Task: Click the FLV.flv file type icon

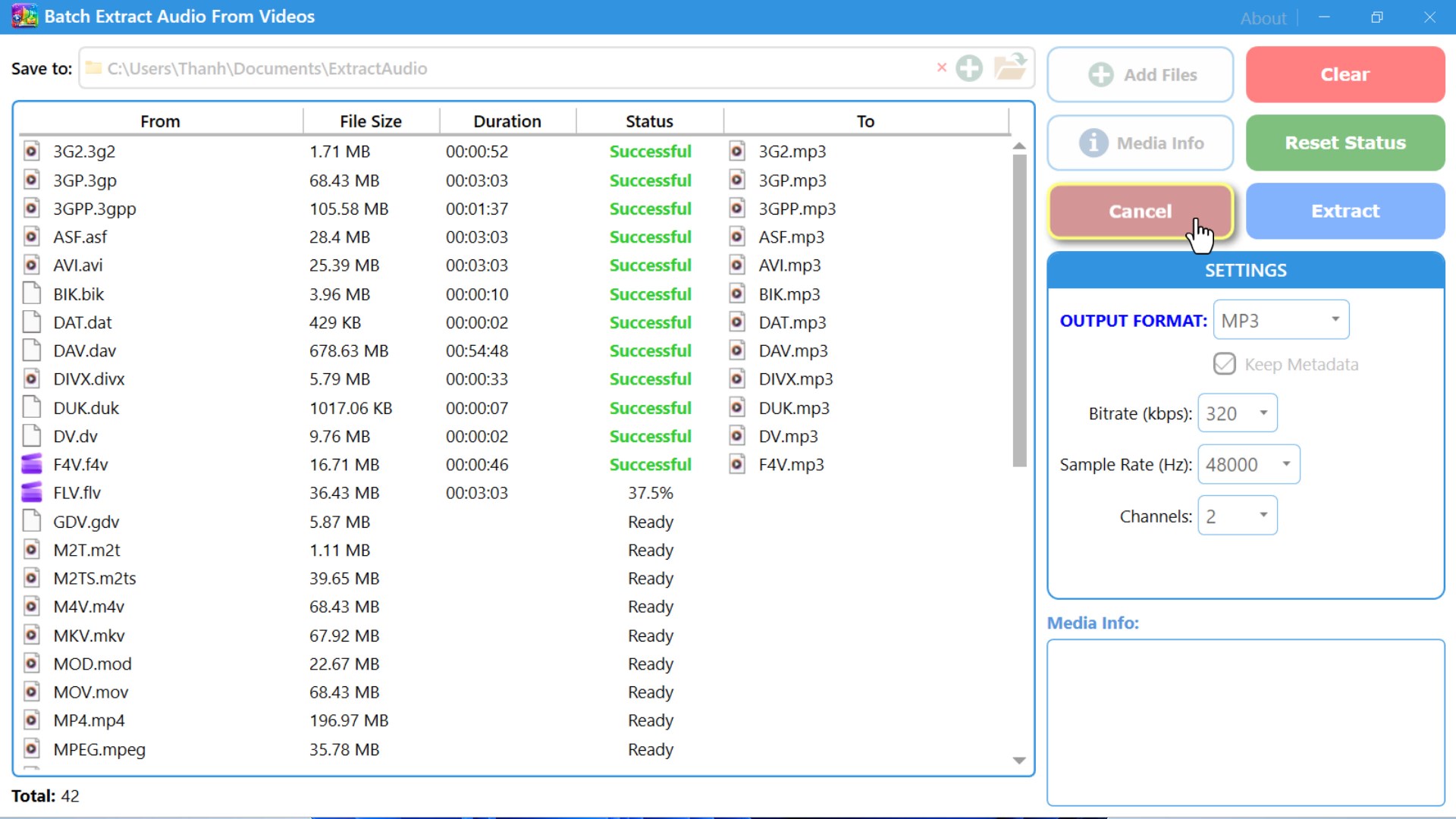Action: (32, 493)
